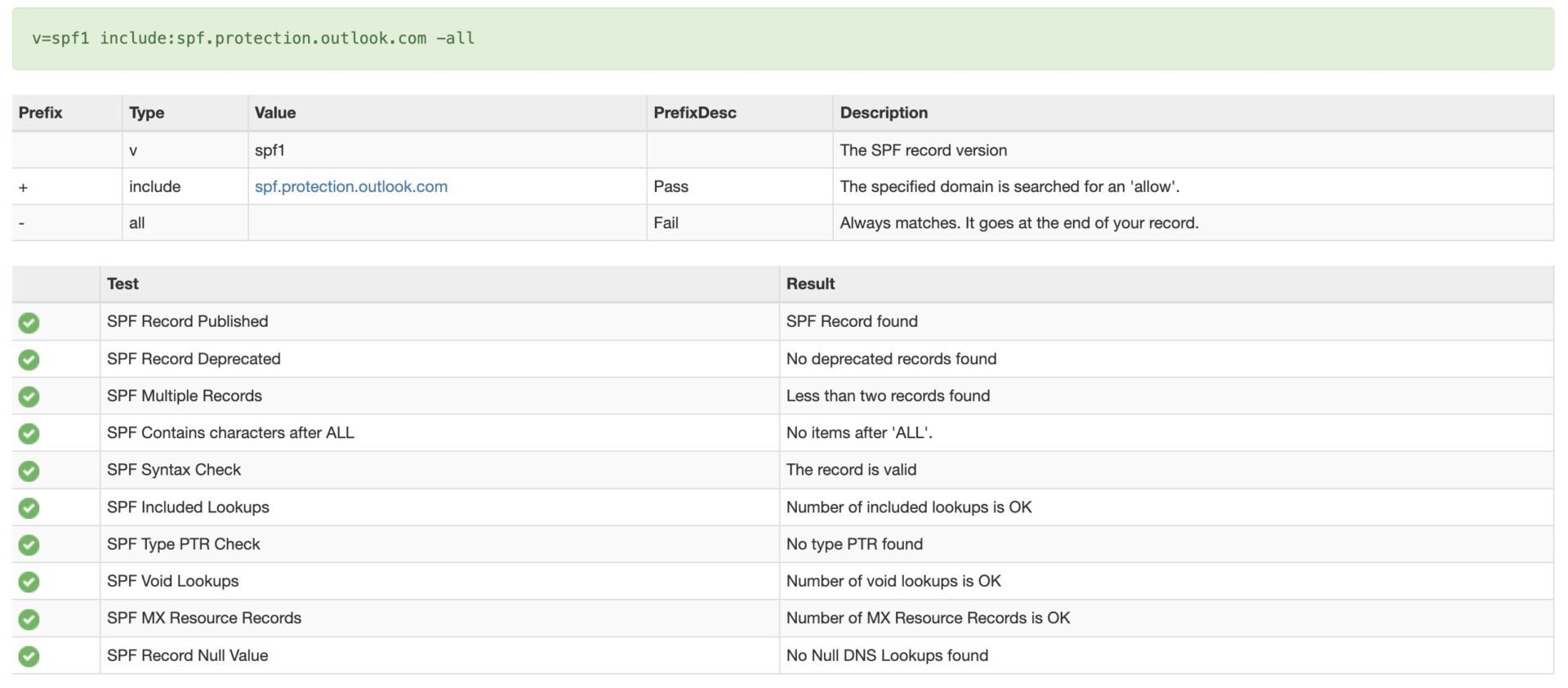The image size is (1568, 688).
Task: Click the Value column header
Action: click(x=274, y=113)
